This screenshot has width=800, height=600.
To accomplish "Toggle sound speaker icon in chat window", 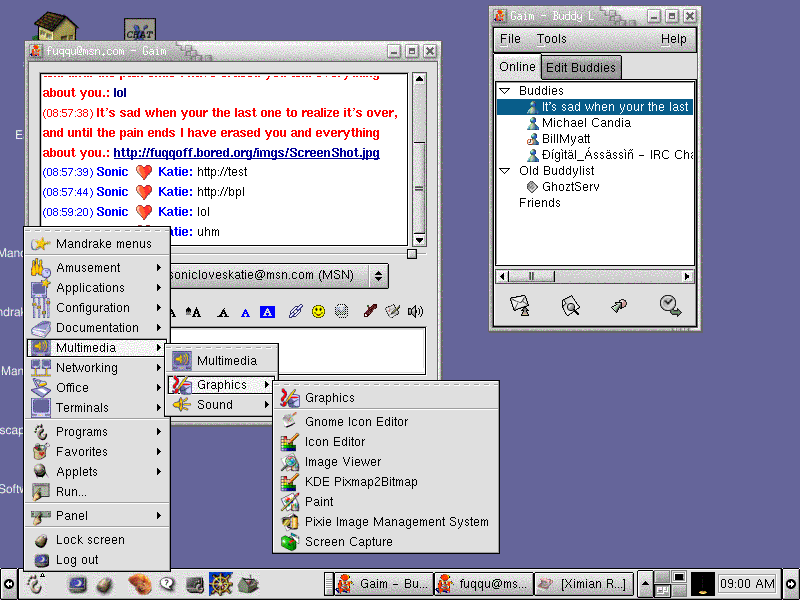I will click(415, 312).
